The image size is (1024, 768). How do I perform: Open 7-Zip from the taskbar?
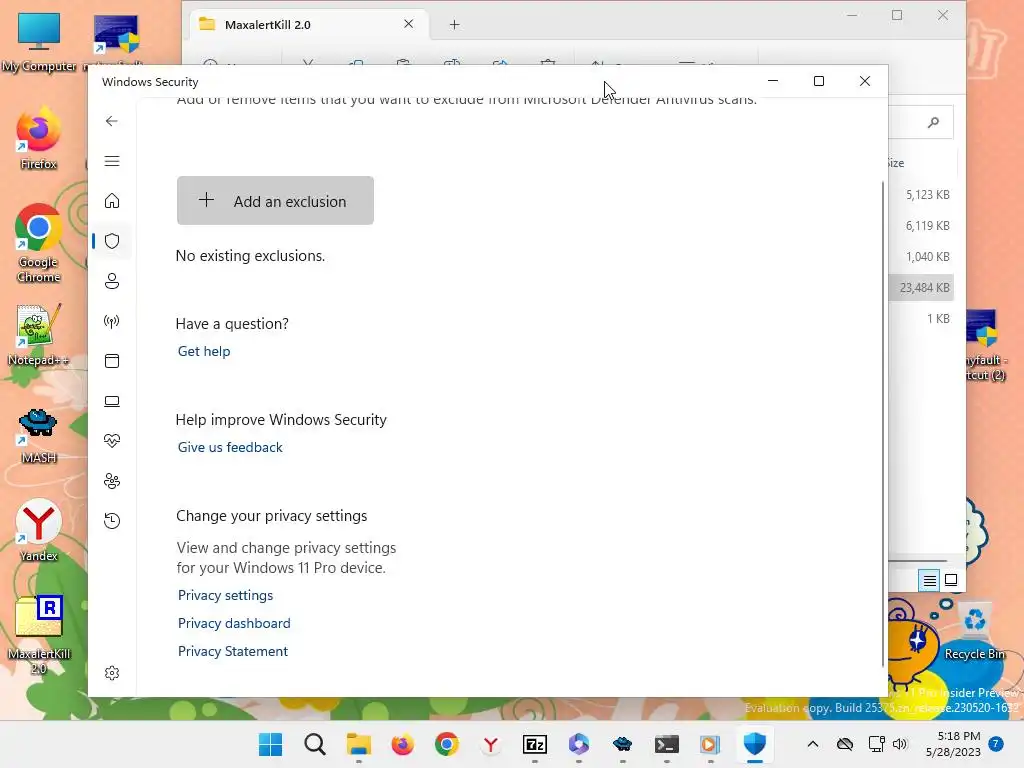click(535, 744)
